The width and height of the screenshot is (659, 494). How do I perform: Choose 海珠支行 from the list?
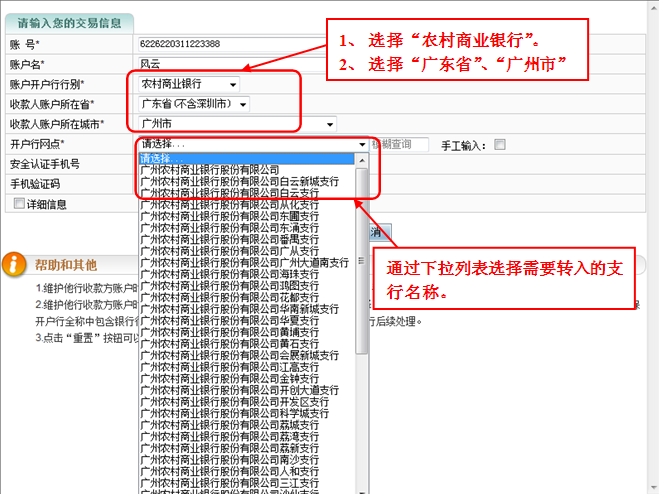click(247, 274)
